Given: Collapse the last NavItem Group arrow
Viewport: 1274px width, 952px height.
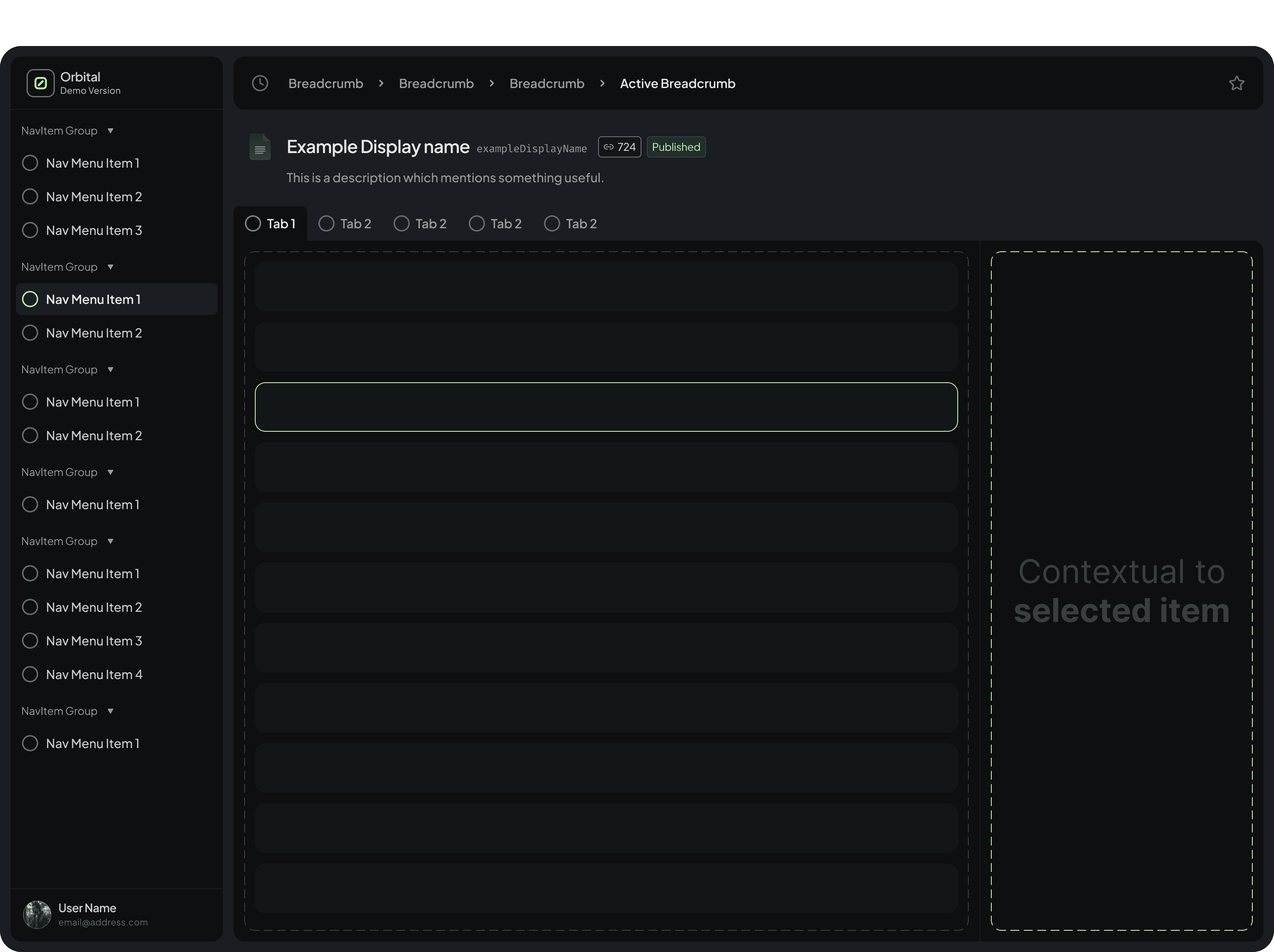Looking at the screenshot, I should [111, 711].
